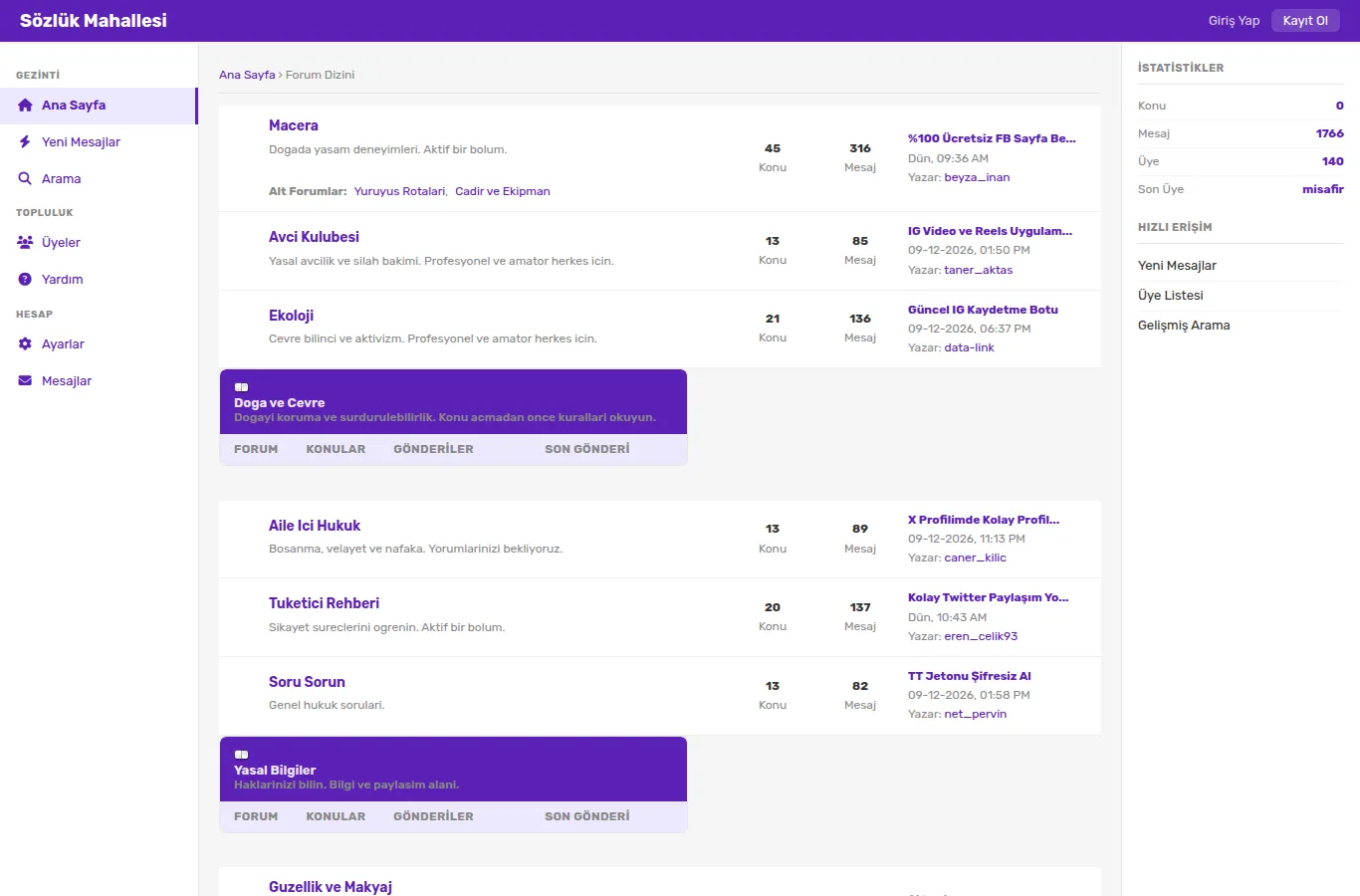Click the people icon next to Üyeler
1360x896 pixels.
(x=25, y=243)
